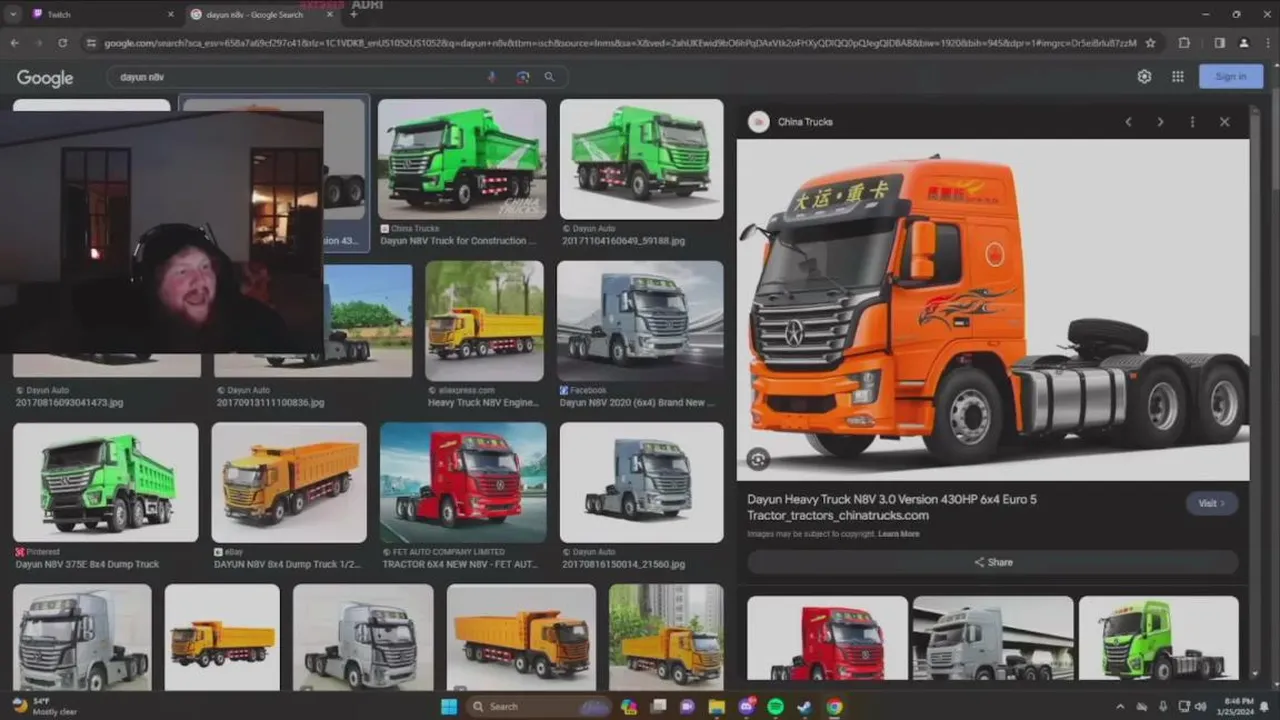Open the tab search dropdown arrow
This screenshot has width=1280, height=720.
point(13,14)
